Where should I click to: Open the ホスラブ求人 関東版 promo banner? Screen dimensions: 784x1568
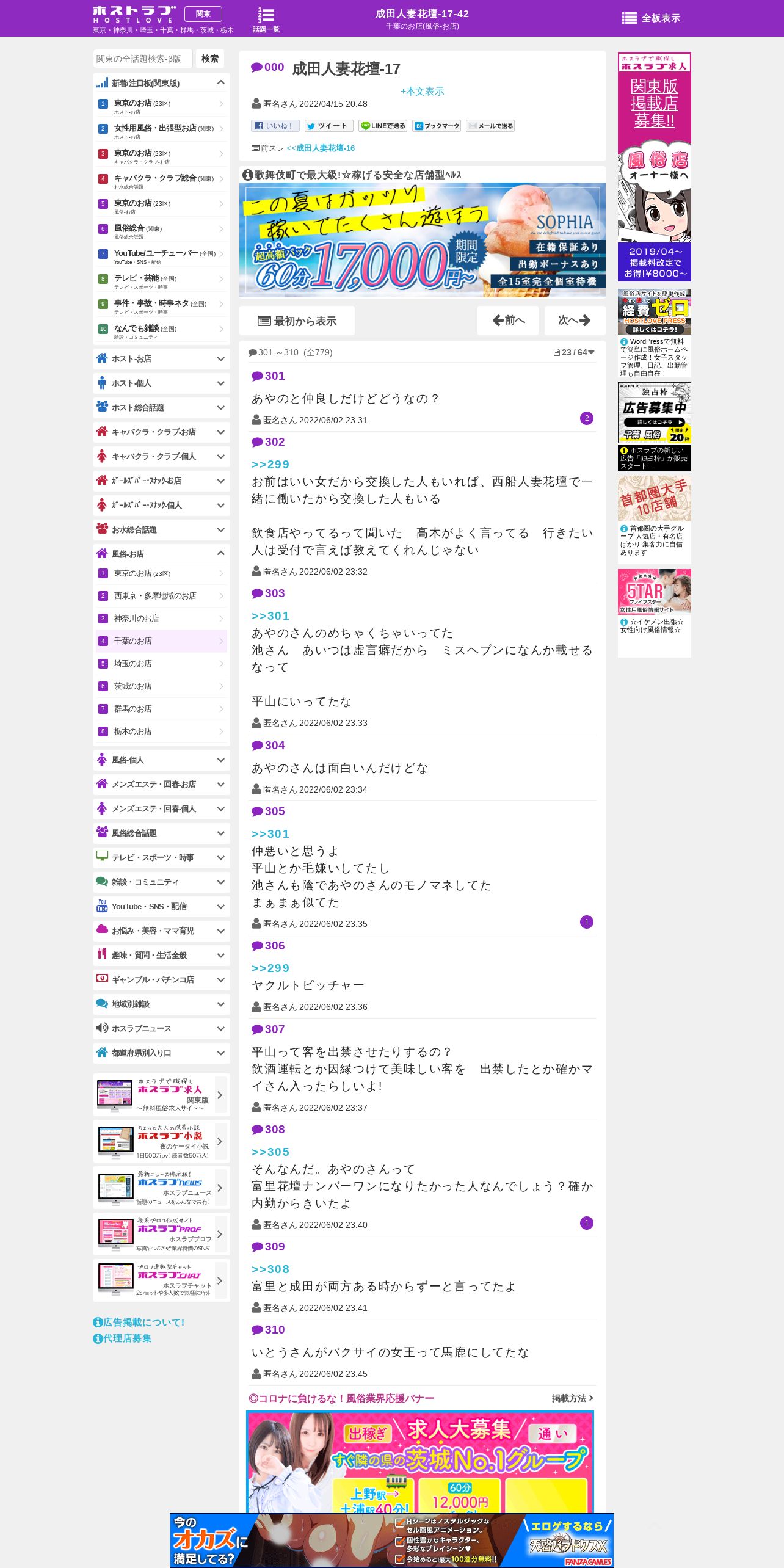pos(161,1095)
